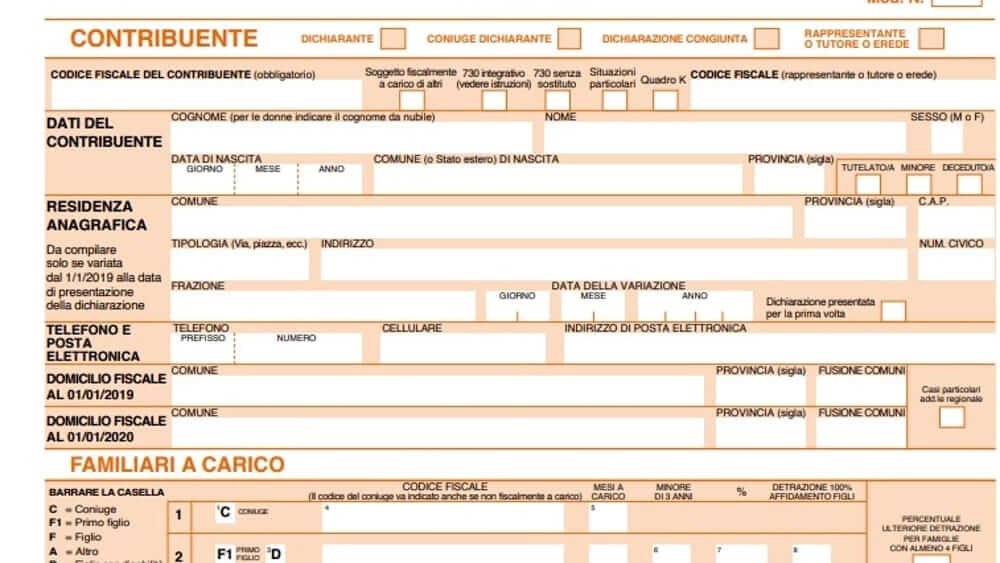
Task: Tick the Deceduto/a checkbox
Action: pos(969,184)
